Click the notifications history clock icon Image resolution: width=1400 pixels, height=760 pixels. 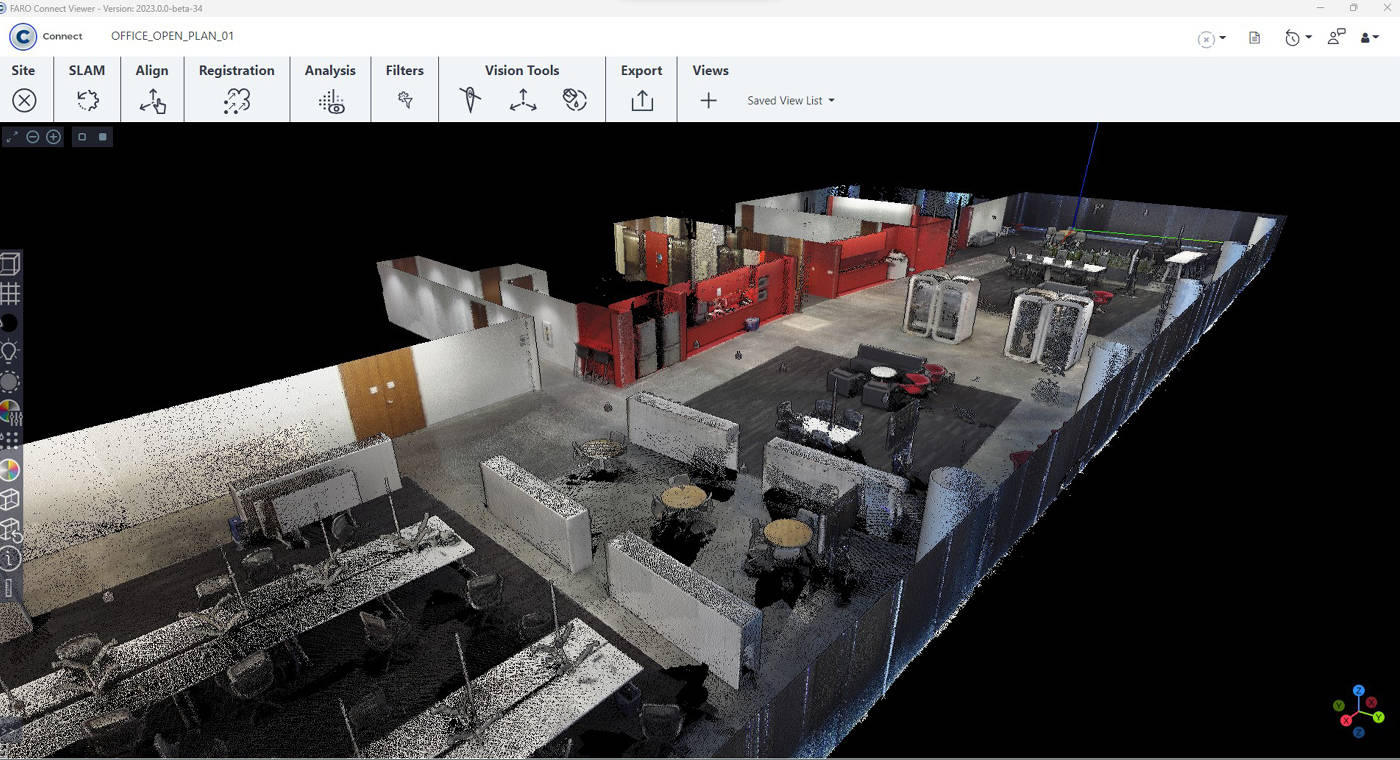(1293, 36)
